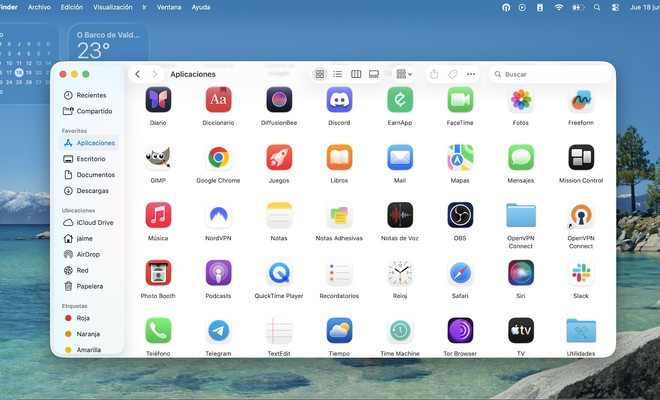Select the Teléfono app icon
The height and width of the screenshot is (400, 660).
point(158,331)
